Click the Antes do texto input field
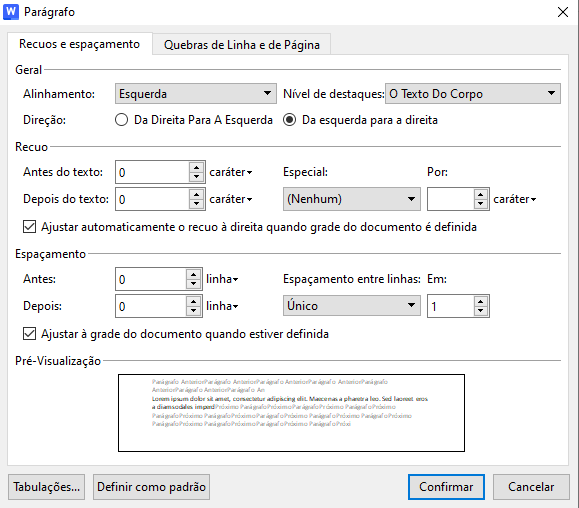Viewport: 579px width, 508px height. pos(153,172)
